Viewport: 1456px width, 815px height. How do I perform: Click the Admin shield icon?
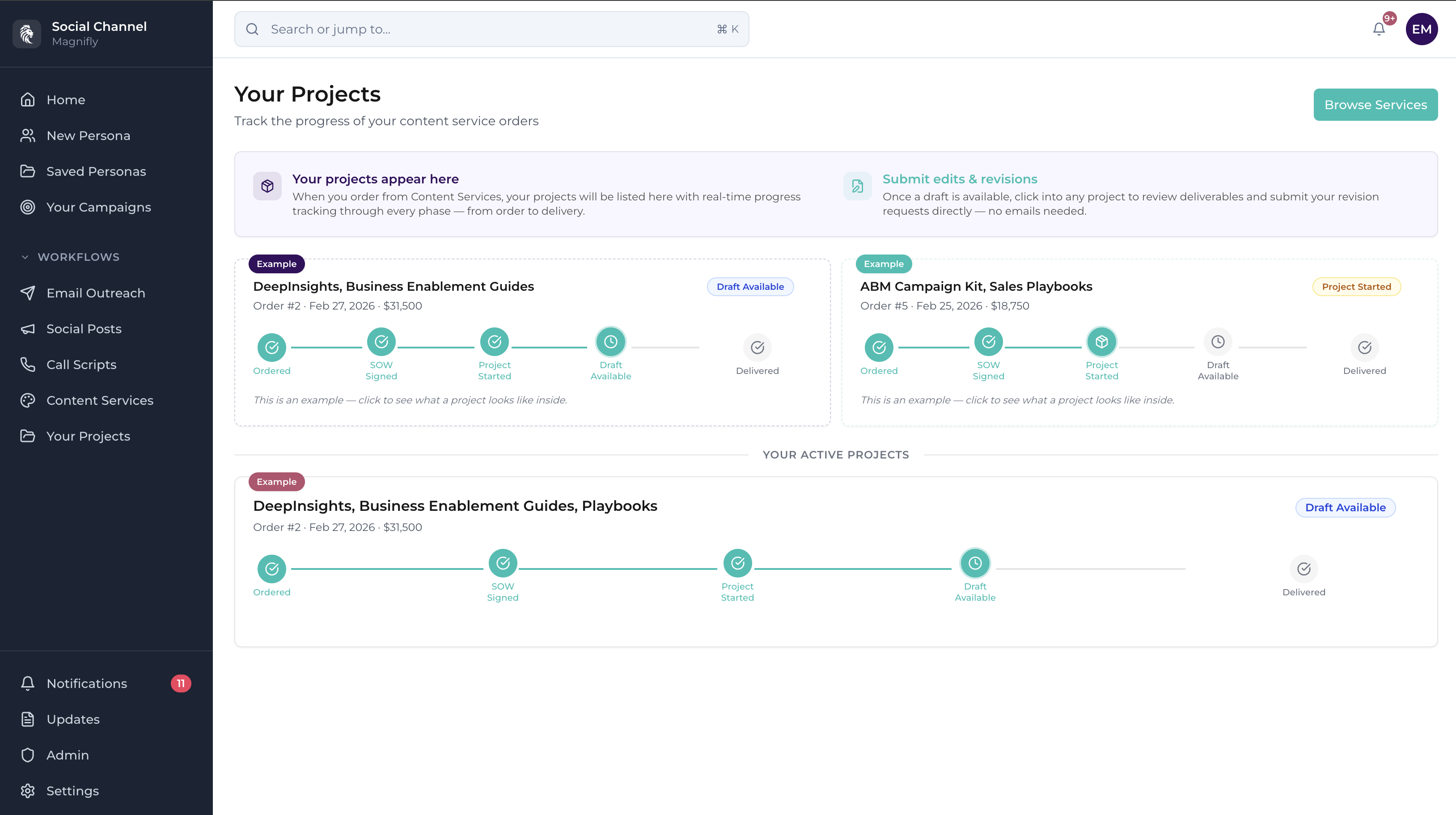(28, 755)
